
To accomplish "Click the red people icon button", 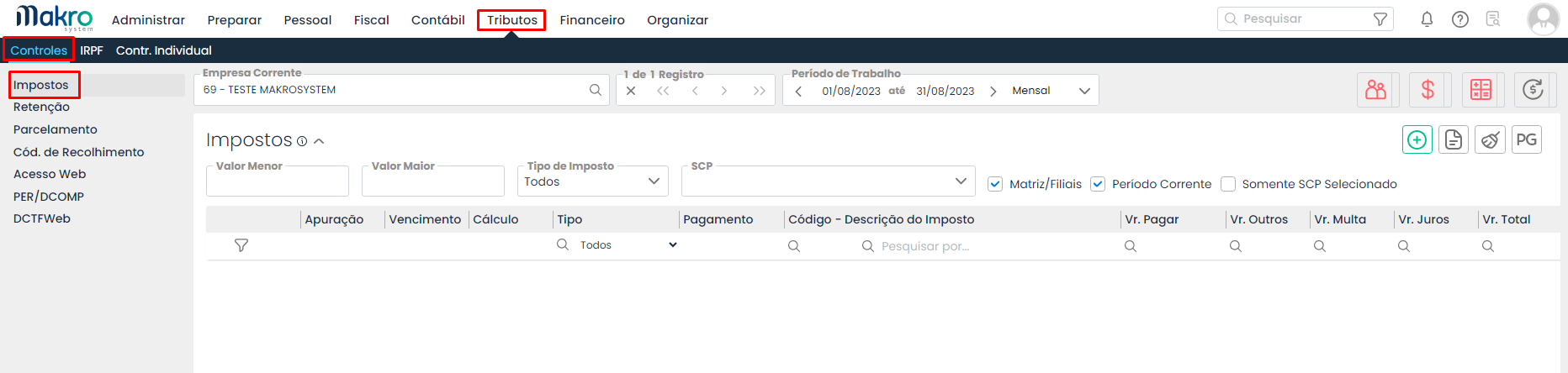I will coord(1376,90).
